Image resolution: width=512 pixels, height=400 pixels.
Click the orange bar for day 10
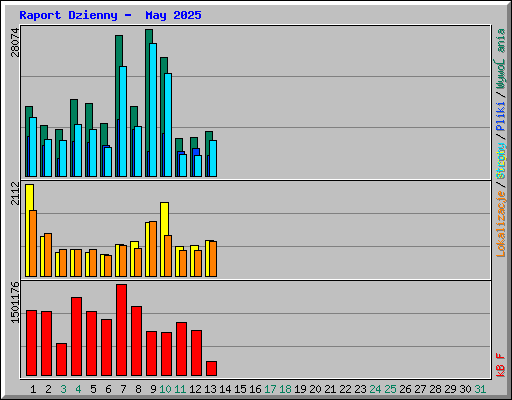168,256
